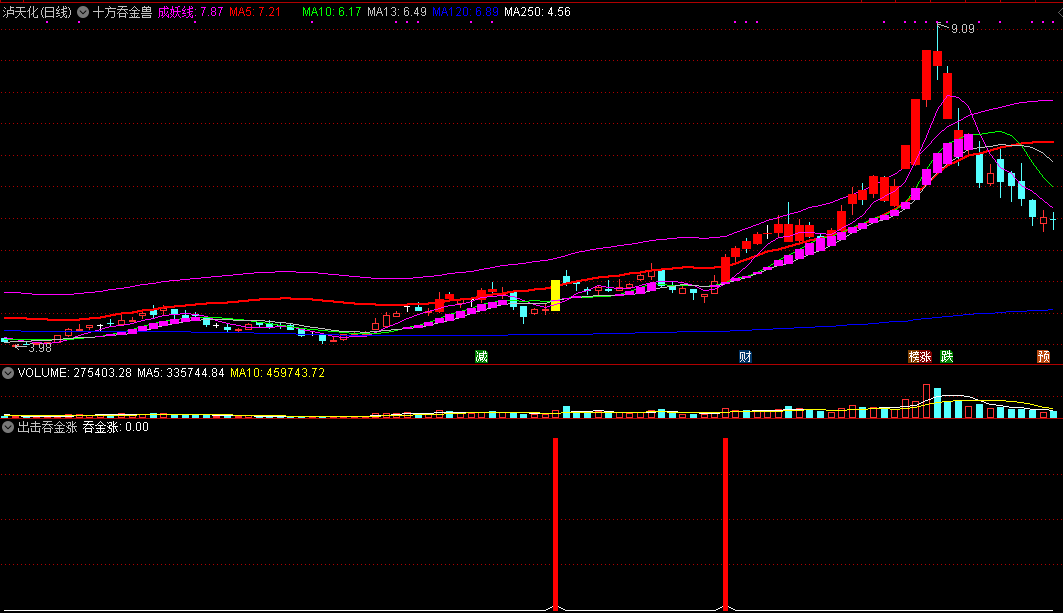The image size is (1063, 613).
Task: Select the green MA10 price label
Action: 332,12
